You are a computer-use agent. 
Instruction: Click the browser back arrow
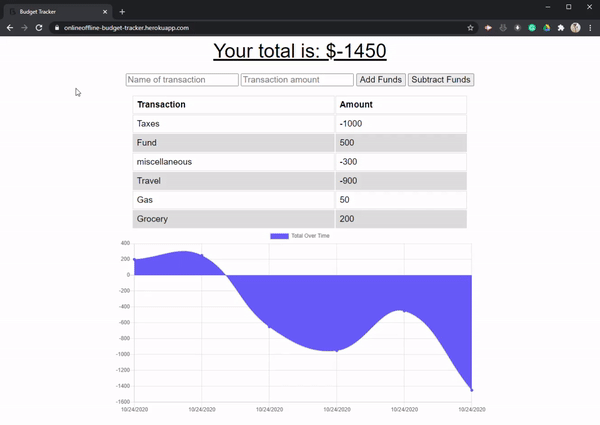coord(9,28)
